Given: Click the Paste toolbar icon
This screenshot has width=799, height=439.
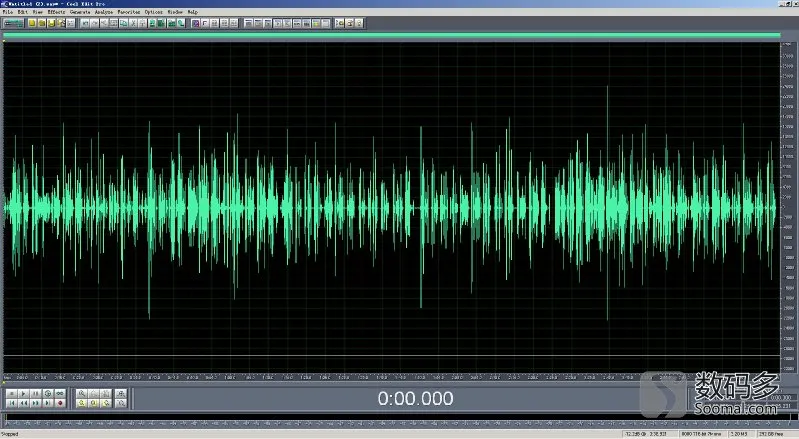Looking at the screenshot, I should pos(143,23).
